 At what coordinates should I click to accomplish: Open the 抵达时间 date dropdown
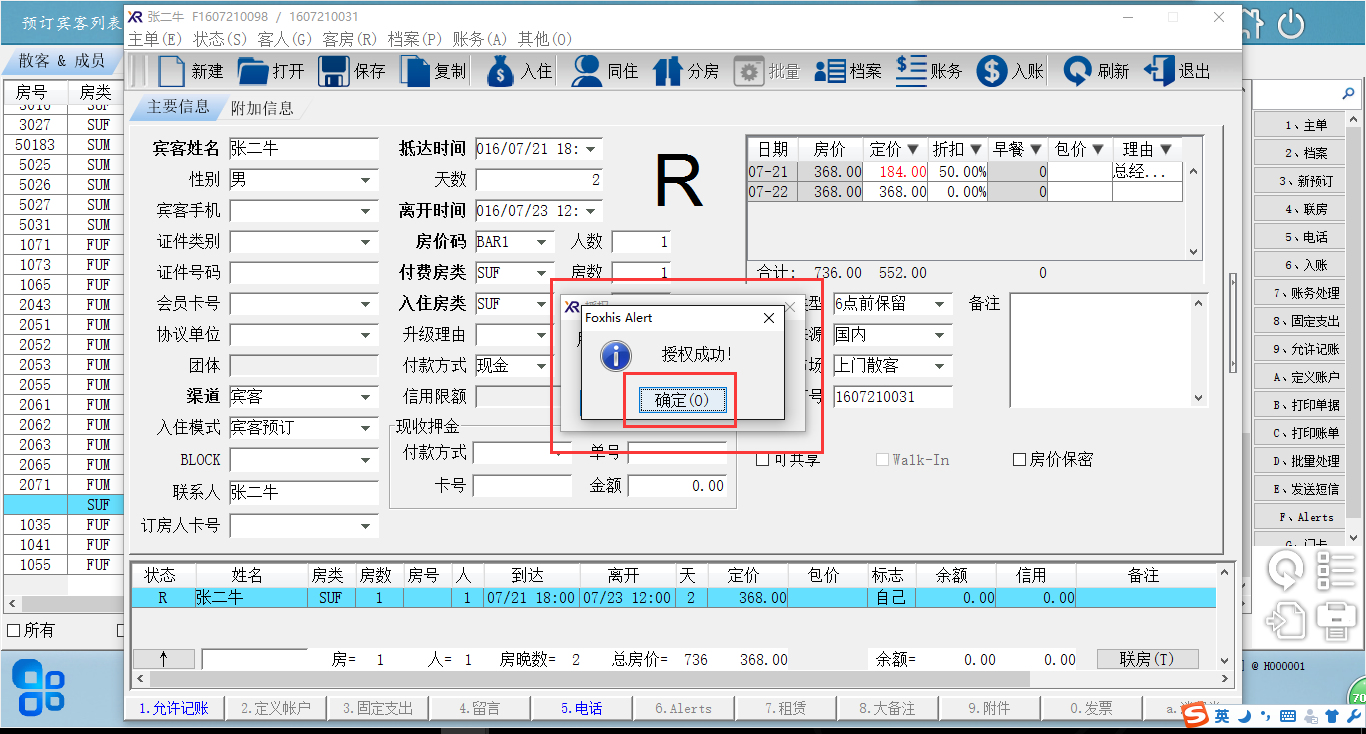(590, 149)
